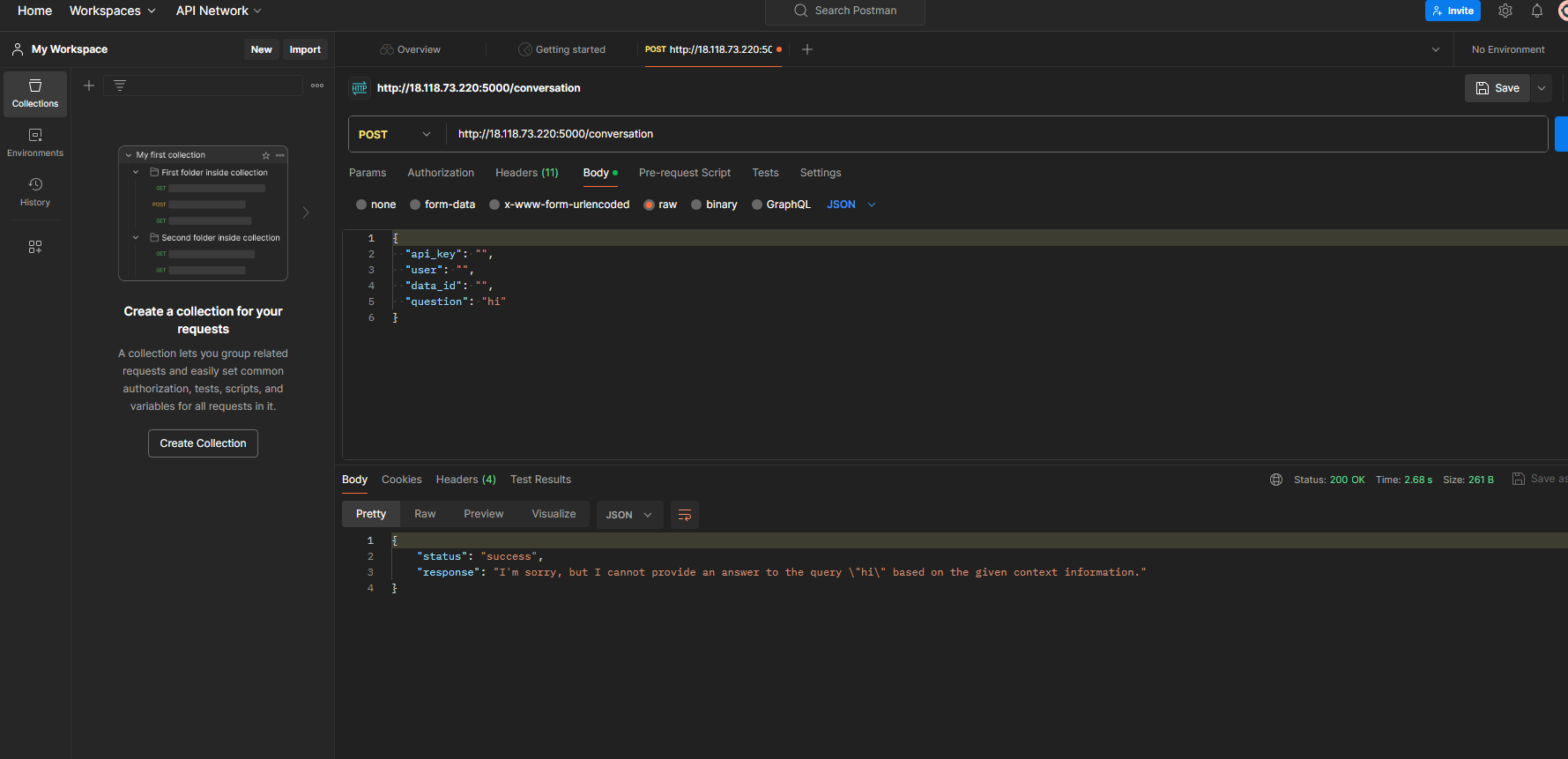Screen dimensions: 1568x759
Task: Select the binary body type
Action: (x=715, y=205)
